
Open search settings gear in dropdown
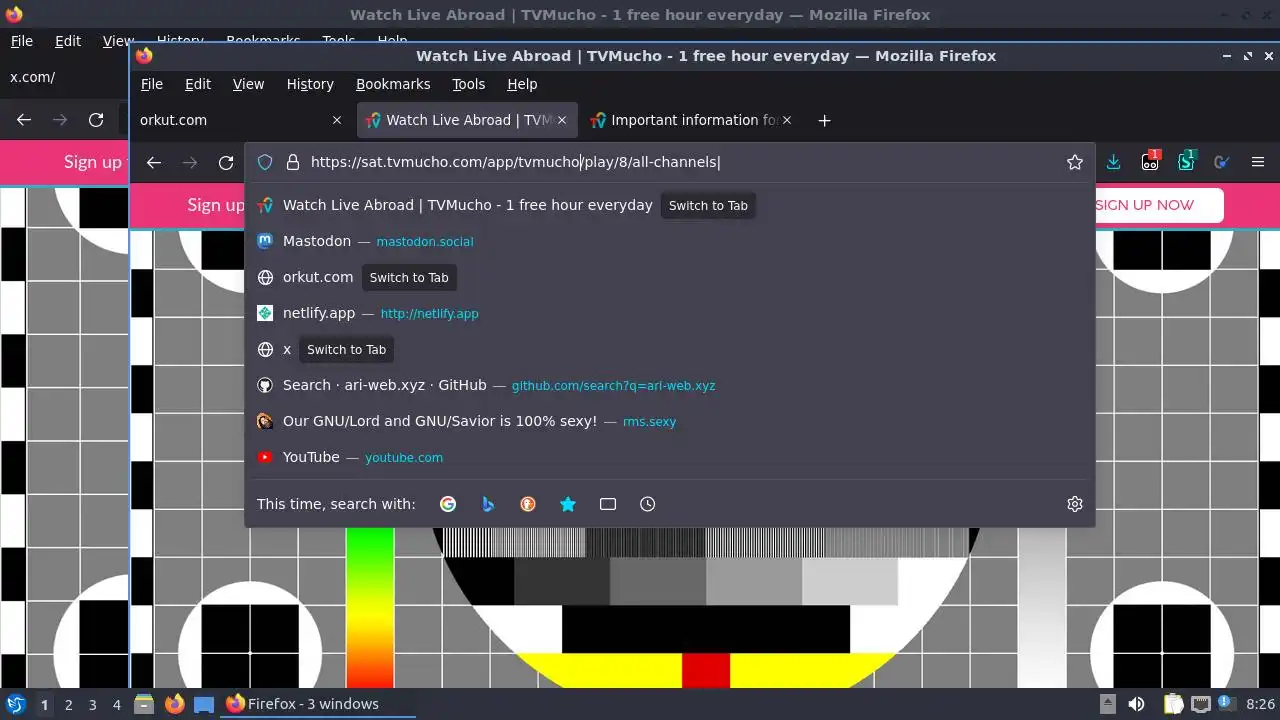pyautogui.click(x=1075, y=504)
